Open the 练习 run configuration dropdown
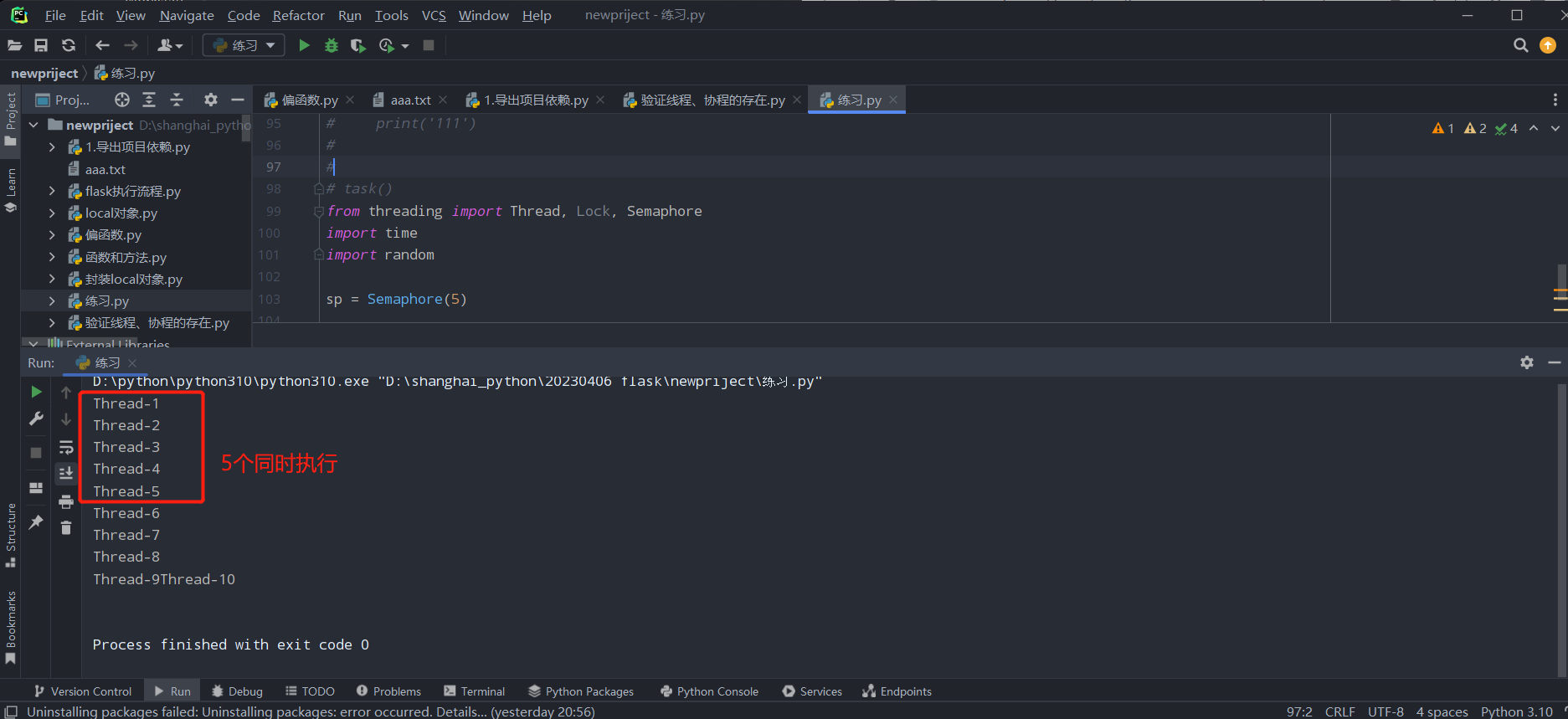The image size is (1568, 719). [x=244, y=45]
